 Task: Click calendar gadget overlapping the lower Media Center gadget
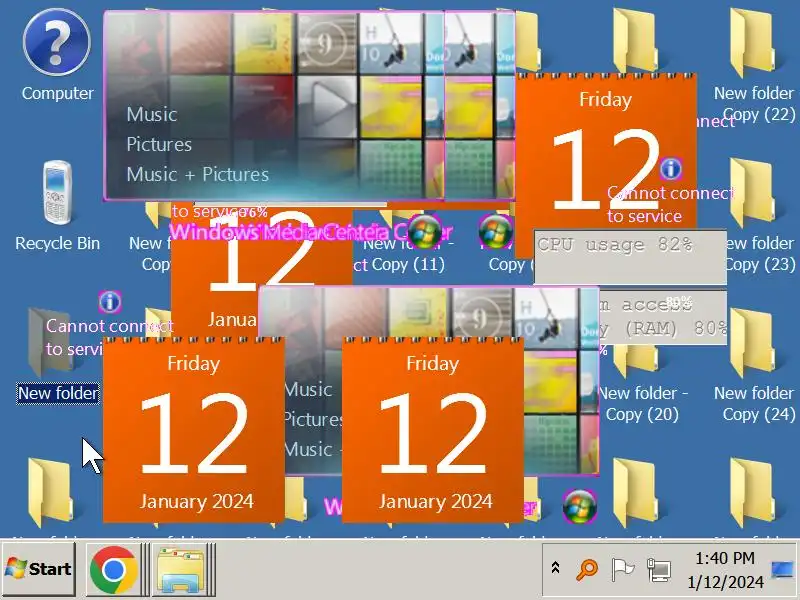(x=433, y=430)
